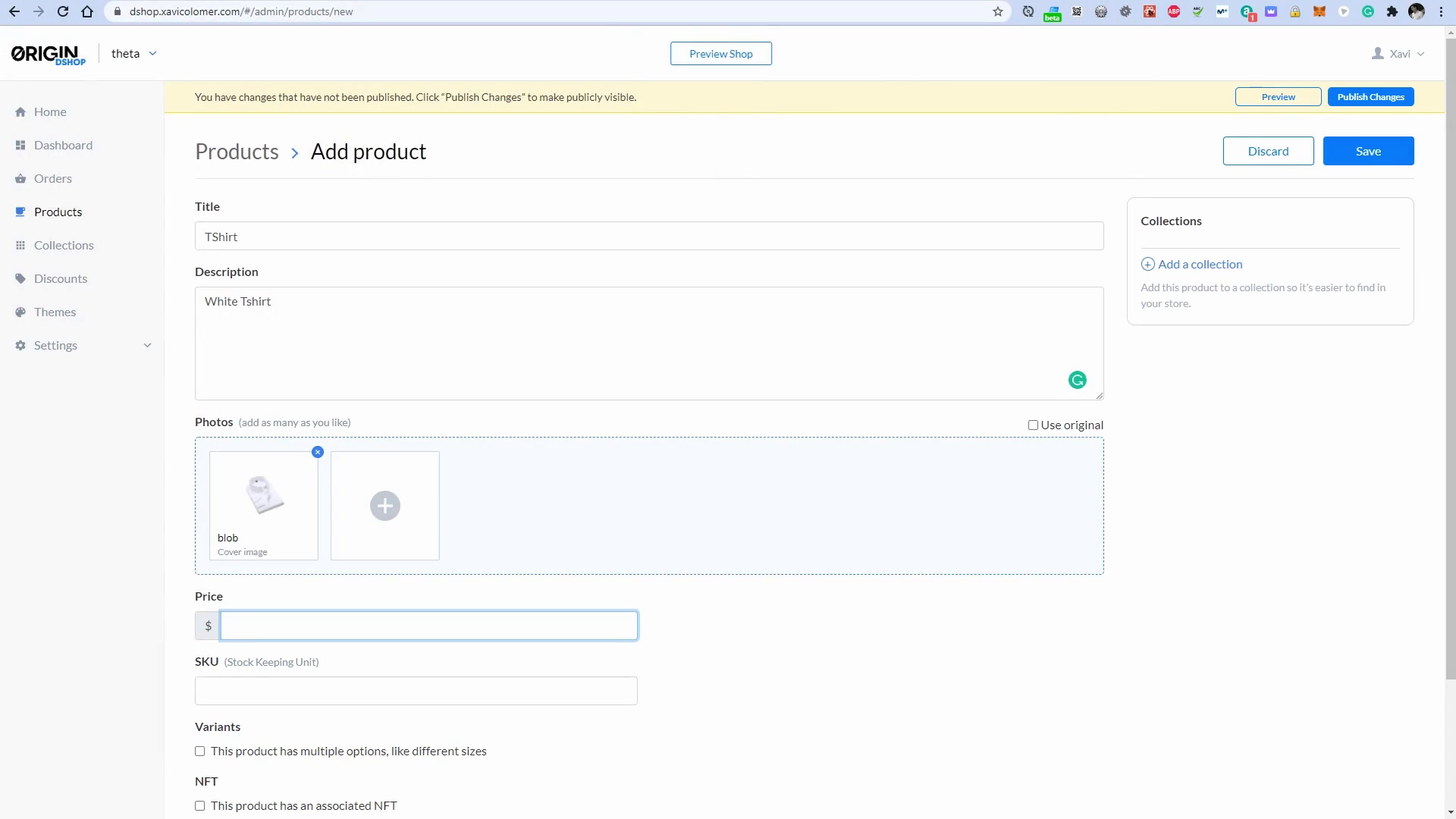Enable the Use original checkbox
This screenshot has height=819, width=1456.
tap(1033, 425)
